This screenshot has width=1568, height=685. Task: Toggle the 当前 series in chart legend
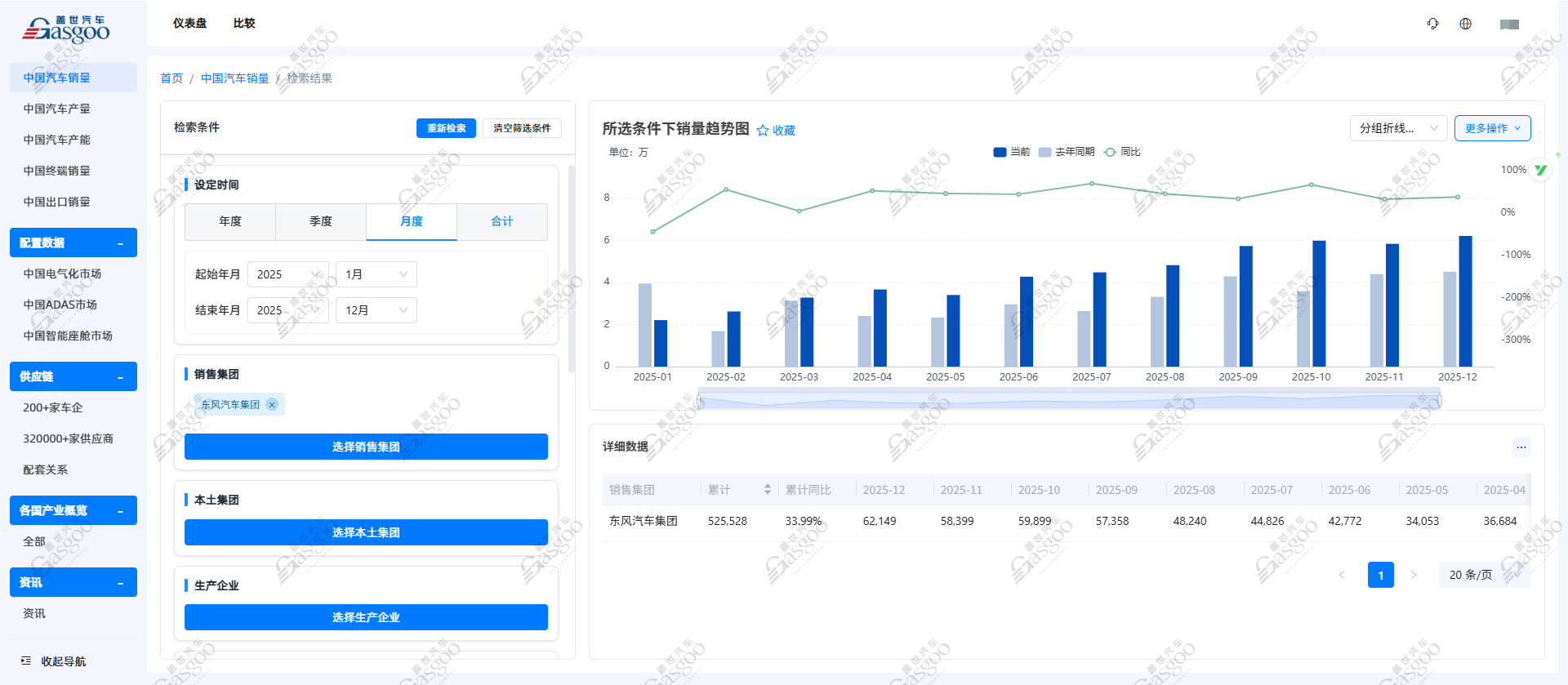pos(1011,152)
